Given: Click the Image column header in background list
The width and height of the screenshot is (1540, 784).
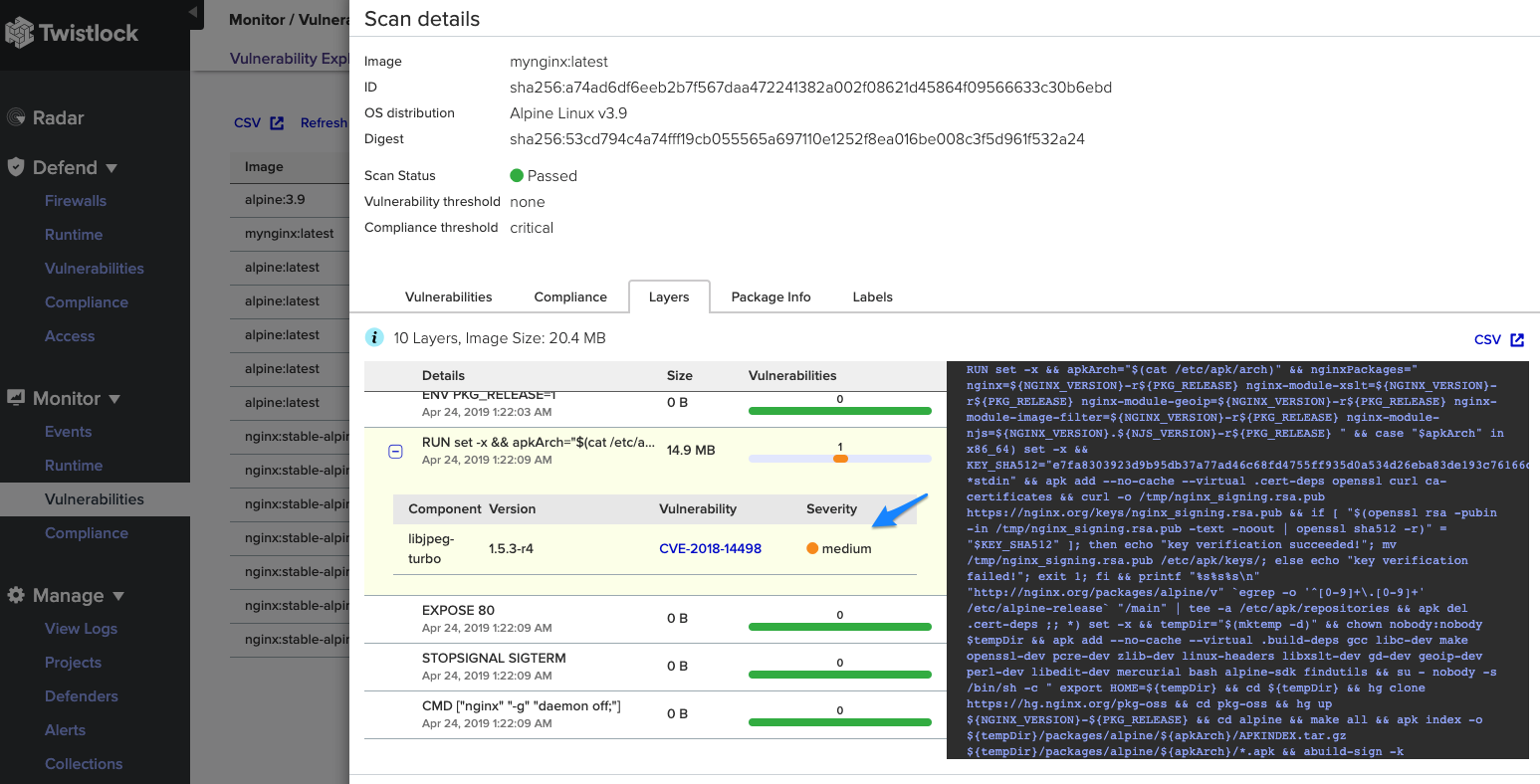Looking at the screenshot, I should click(x=264, y=166).
